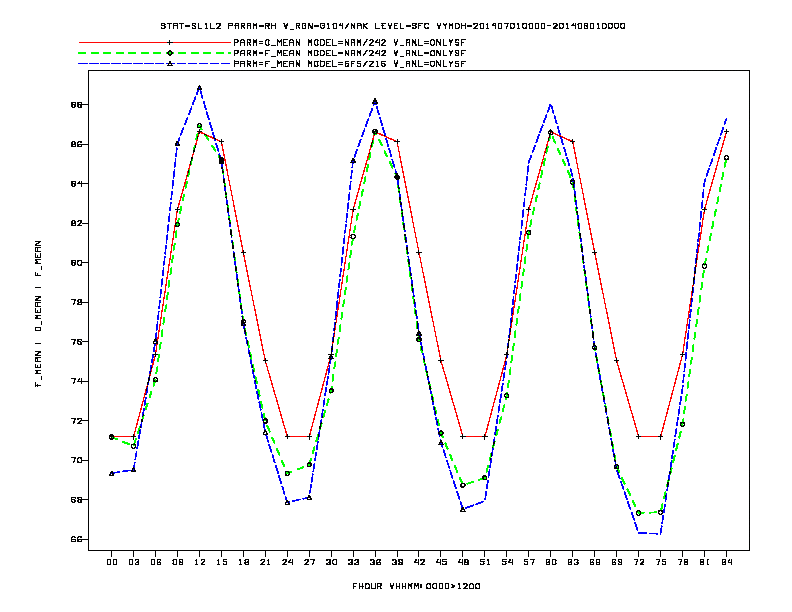The width and height of the screenshot is (792, 612).
Task: Click the 84 forecast hour x-axis label
Action: tap(727, 562)
